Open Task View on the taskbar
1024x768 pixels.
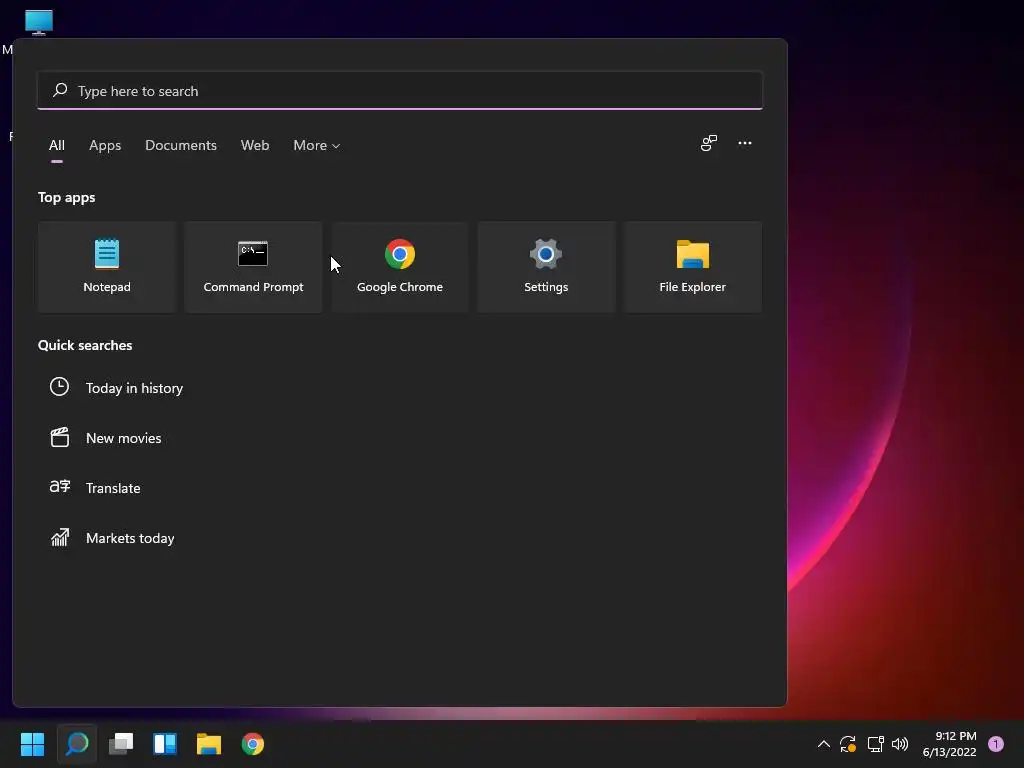point(121,744)
